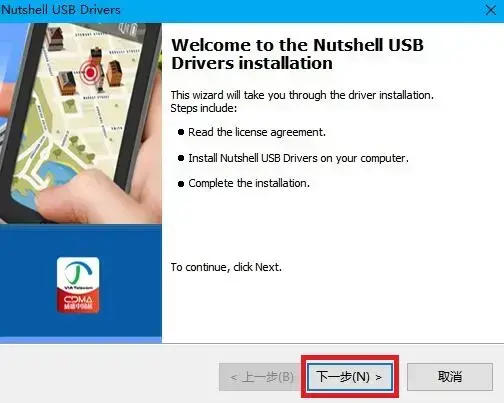Click the Welcome to the Nutshell heading
504x403 pixels.
(297, 54)
